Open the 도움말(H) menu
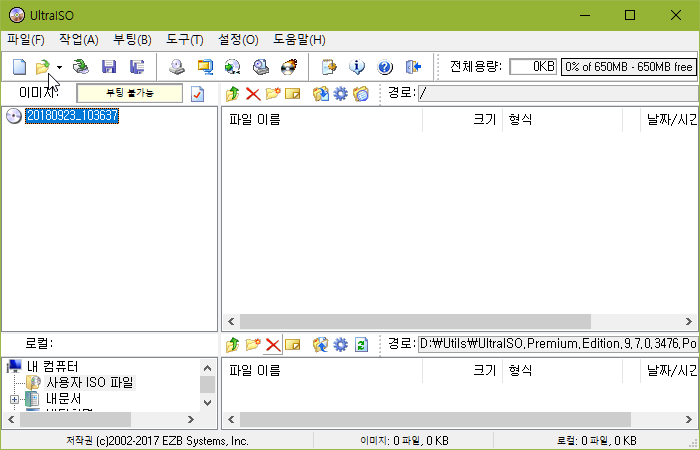The image size is (700, 450). click(x=299, y=40)
